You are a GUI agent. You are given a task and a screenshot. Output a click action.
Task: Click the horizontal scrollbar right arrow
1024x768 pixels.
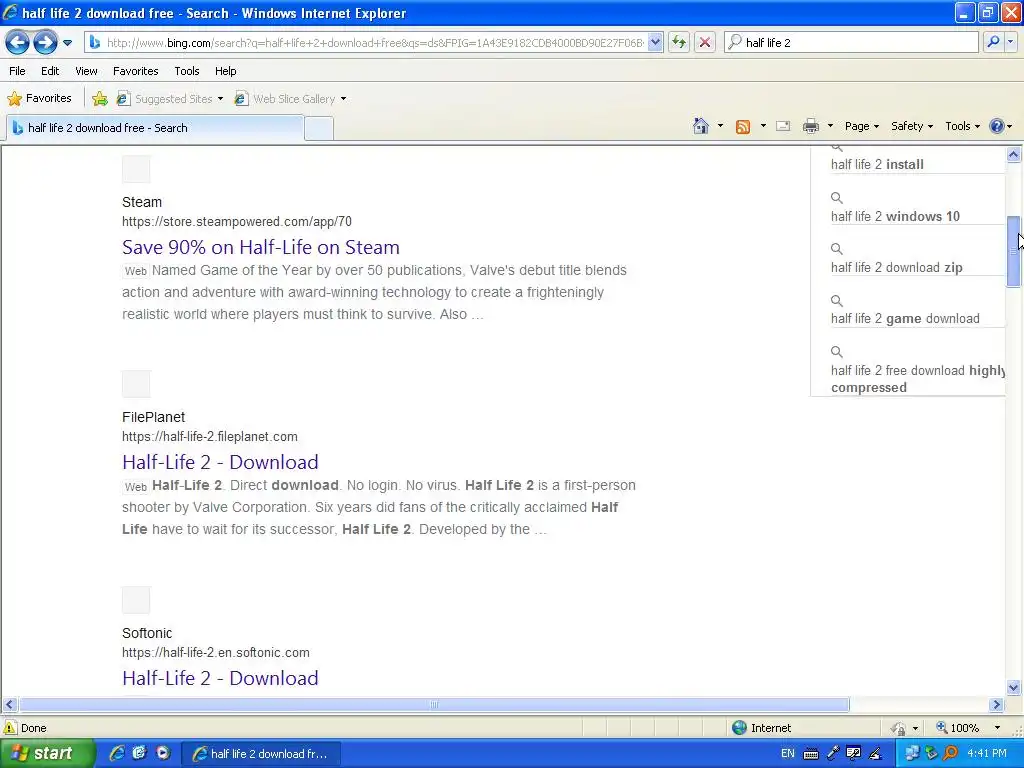pyautogui.click(x=997, y=705)
